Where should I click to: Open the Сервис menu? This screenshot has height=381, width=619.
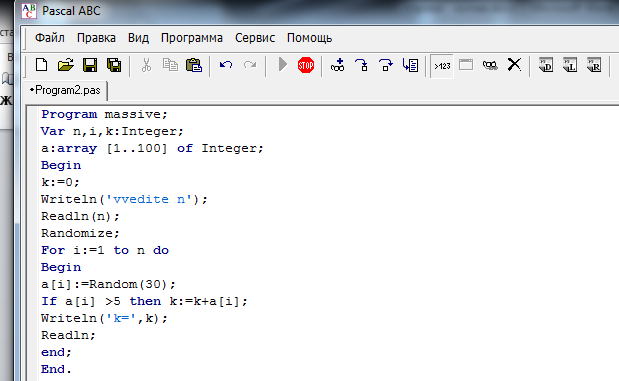coord(255,38)
